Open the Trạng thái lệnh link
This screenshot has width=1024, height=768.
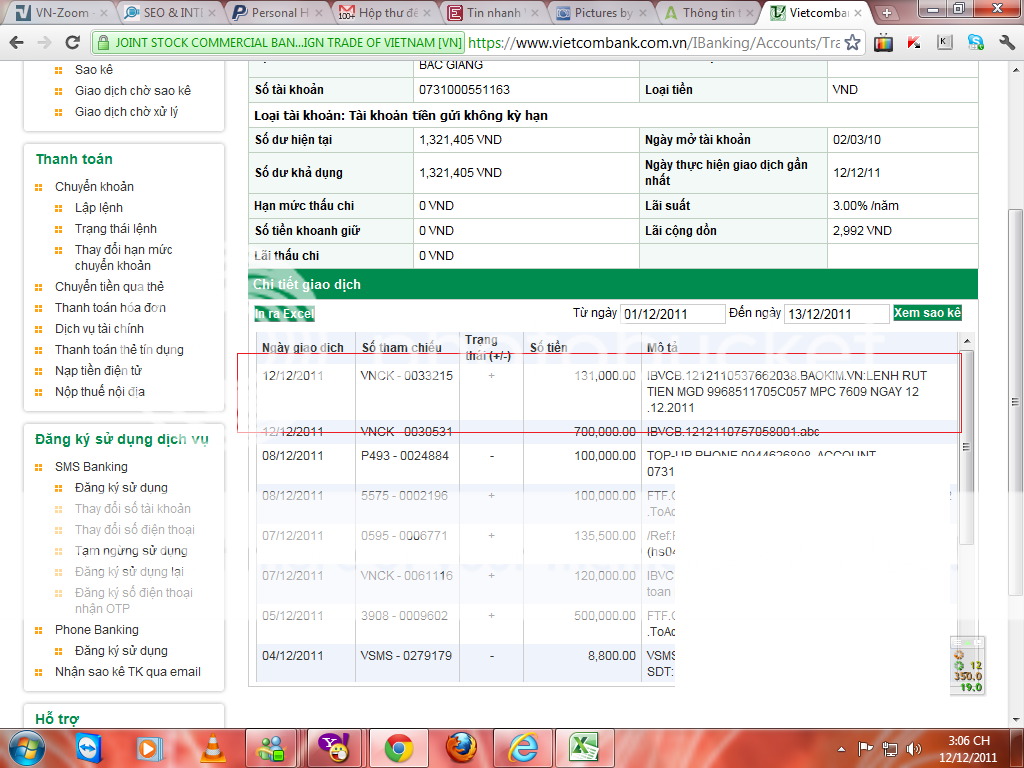tap(116, 229)
